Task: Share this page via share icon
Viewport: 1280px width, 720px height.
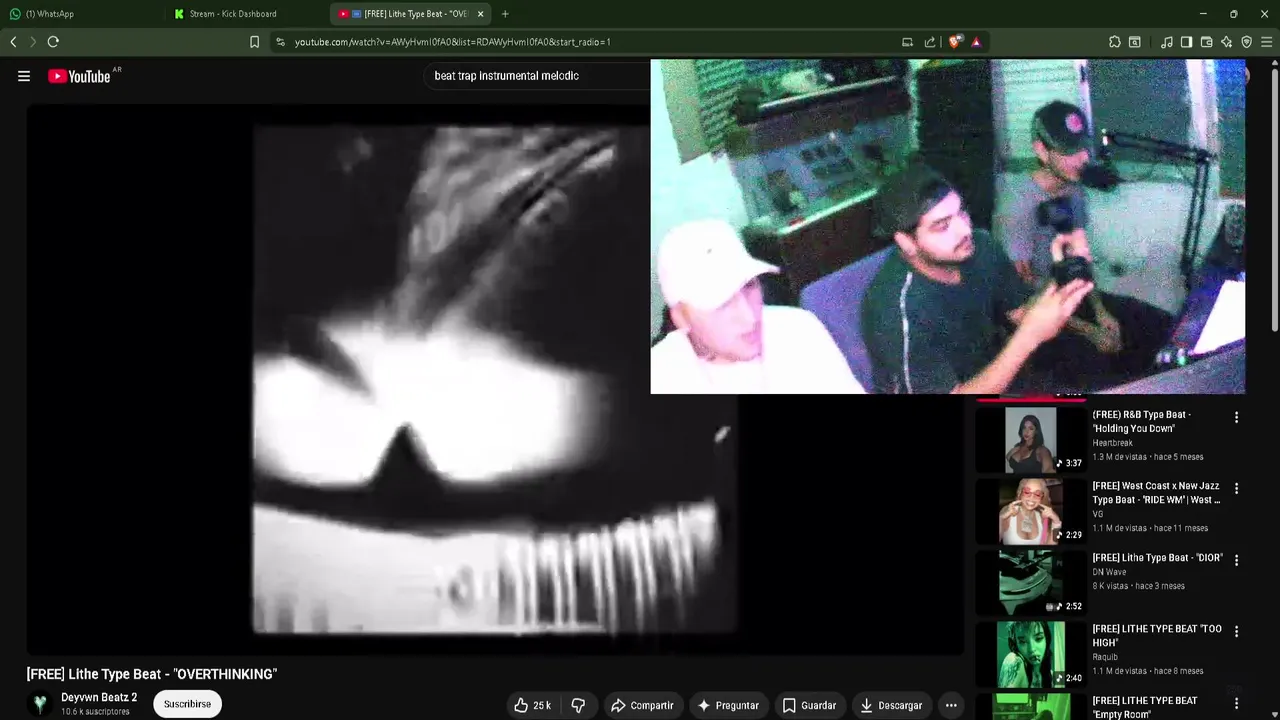Action: pos(930,42)
